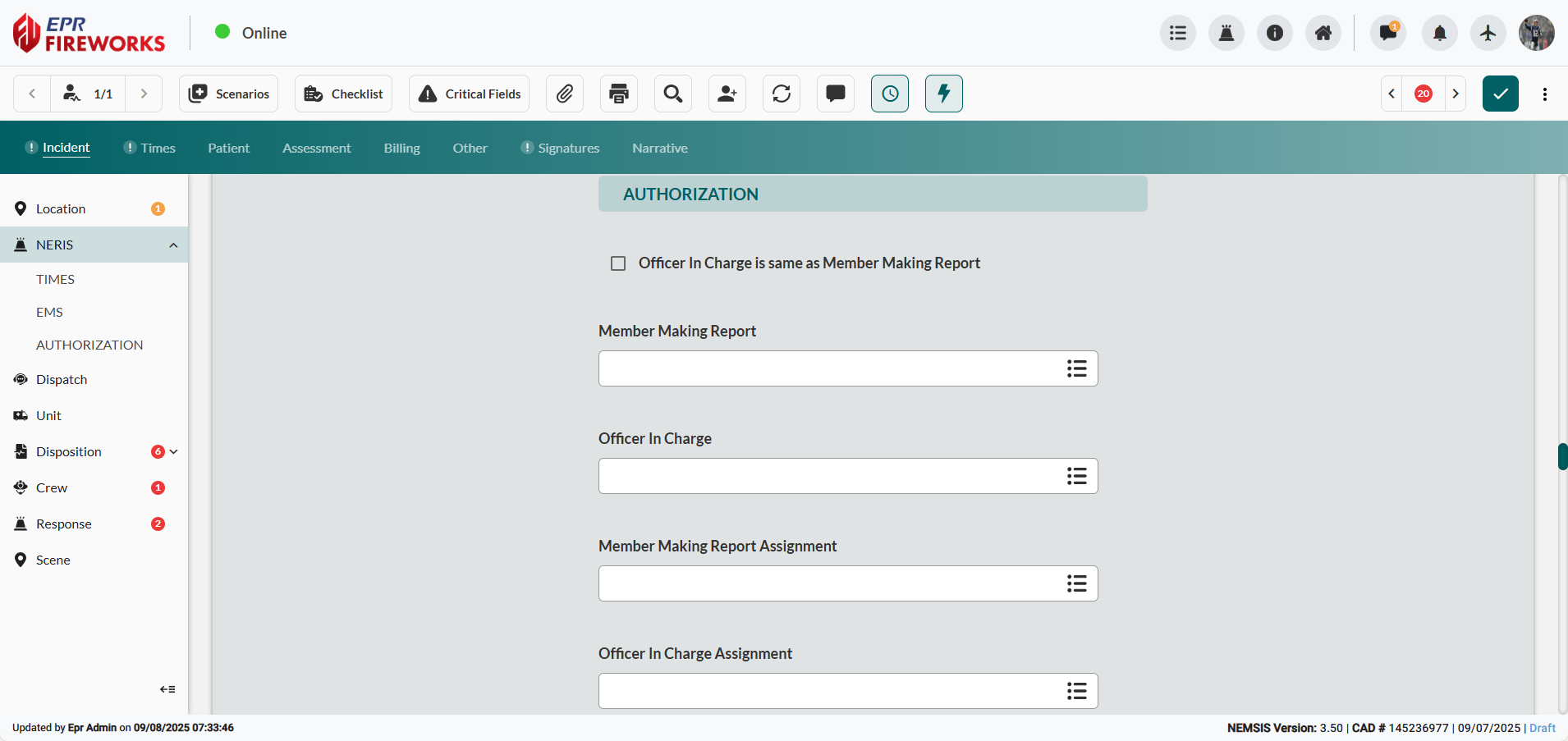This screenshot has height=741, width=1568.
Task: Open the Scenarios button
Action: click(x=229, y=94)
